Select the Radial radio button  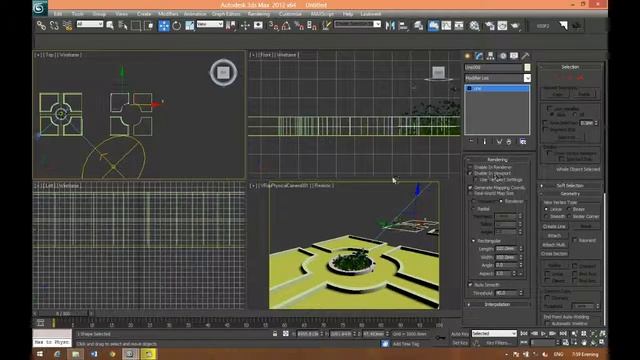click(473, 209)
